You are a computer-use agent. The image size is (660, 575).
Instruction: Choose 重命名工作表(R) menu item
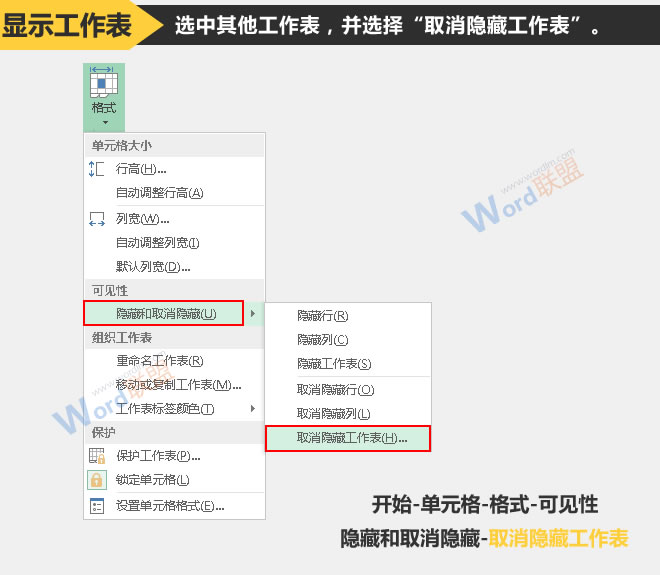(x=159, y=361)
